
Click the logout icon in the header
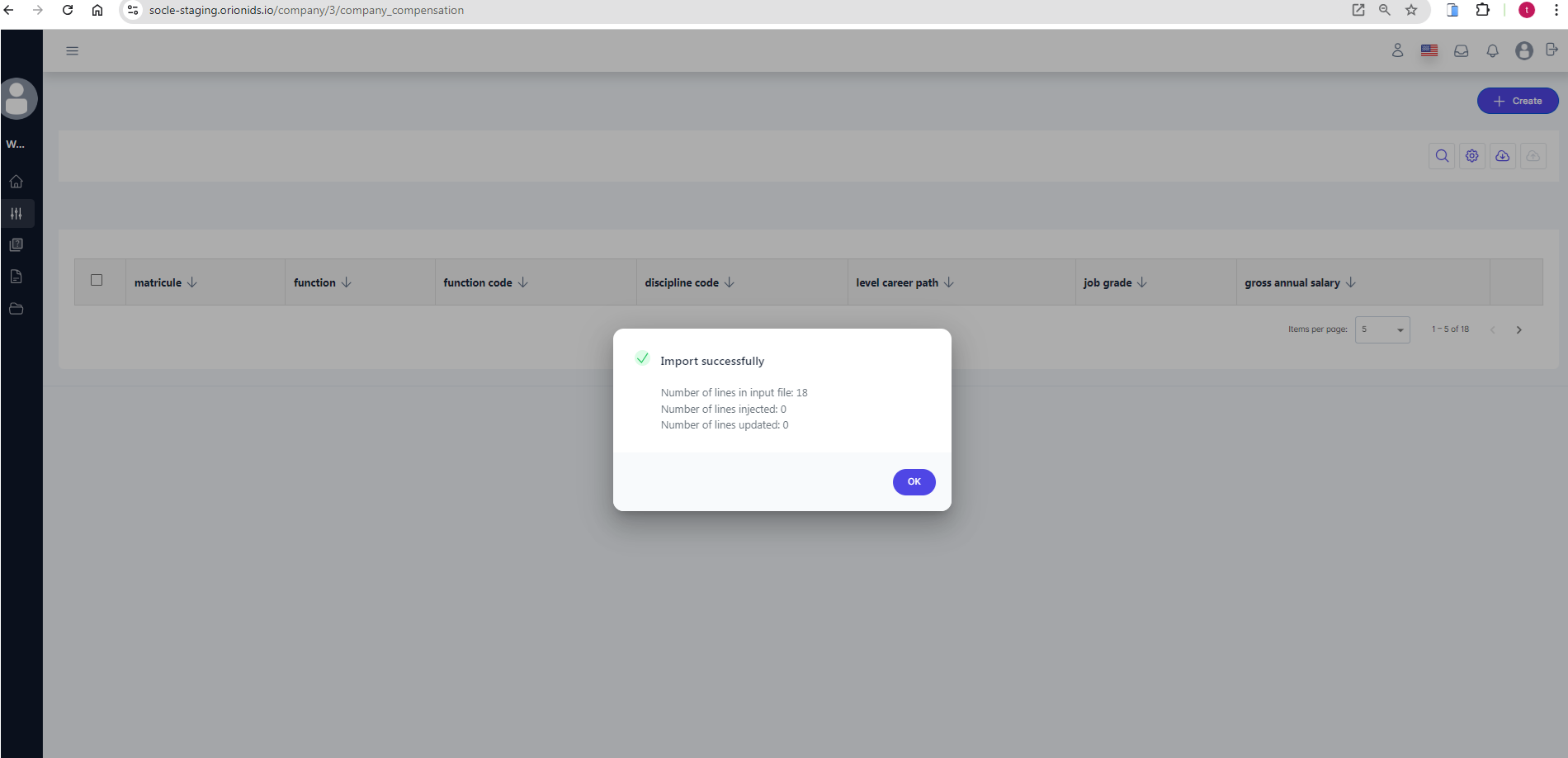[1551, 50]
